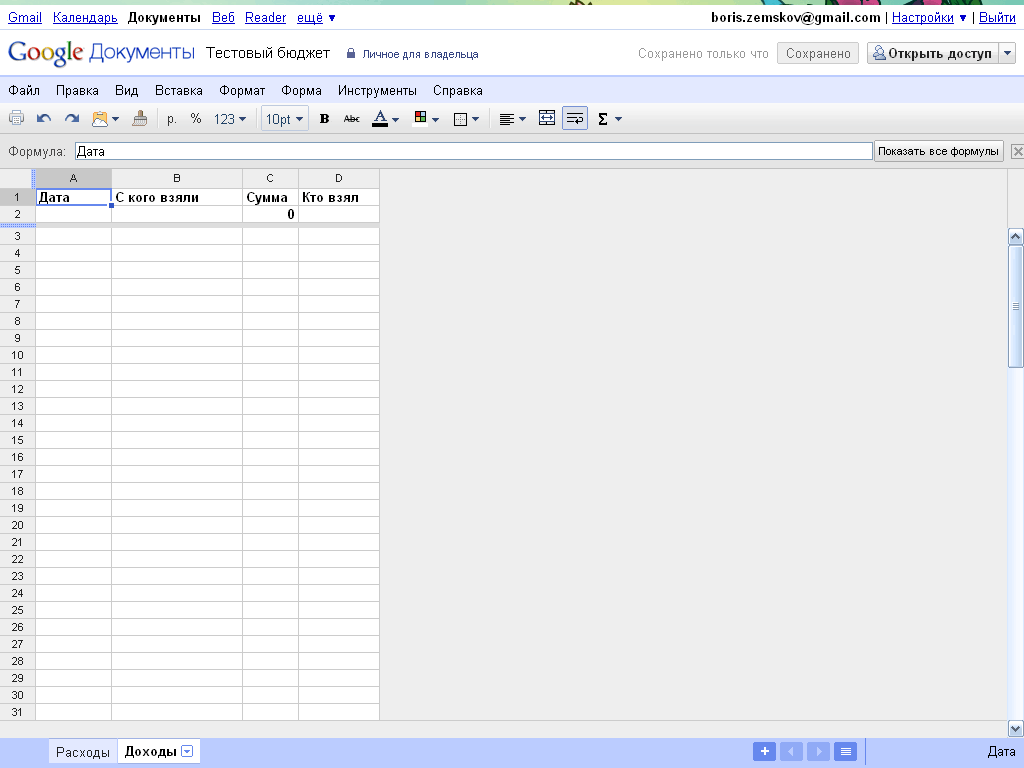Switch to the Расходы sheet tab
The width and height of the screenshot is (1024, 768).
[83, 752]
